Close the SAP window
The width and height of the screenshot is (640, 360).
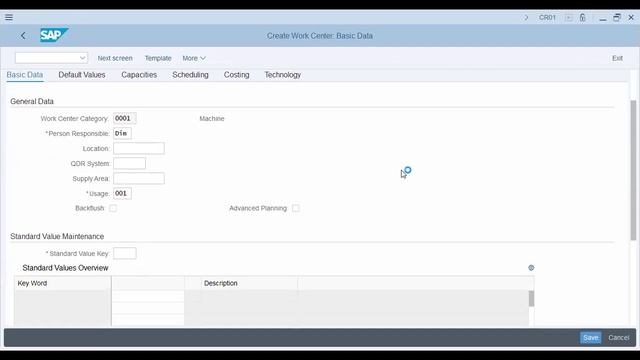point(631,18)
